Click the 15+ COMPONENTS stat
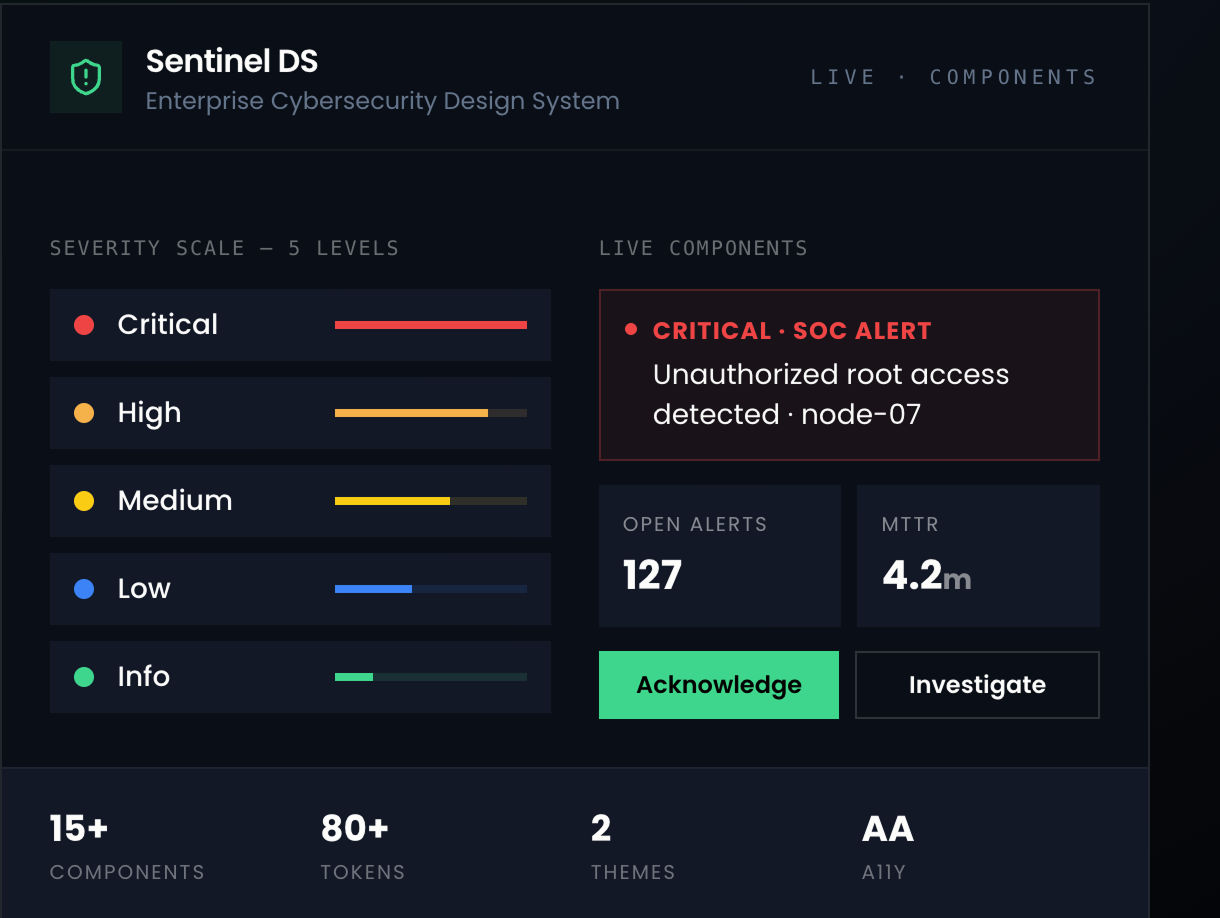This screenshot has height=918, width=1220. [x=127, y=848]
